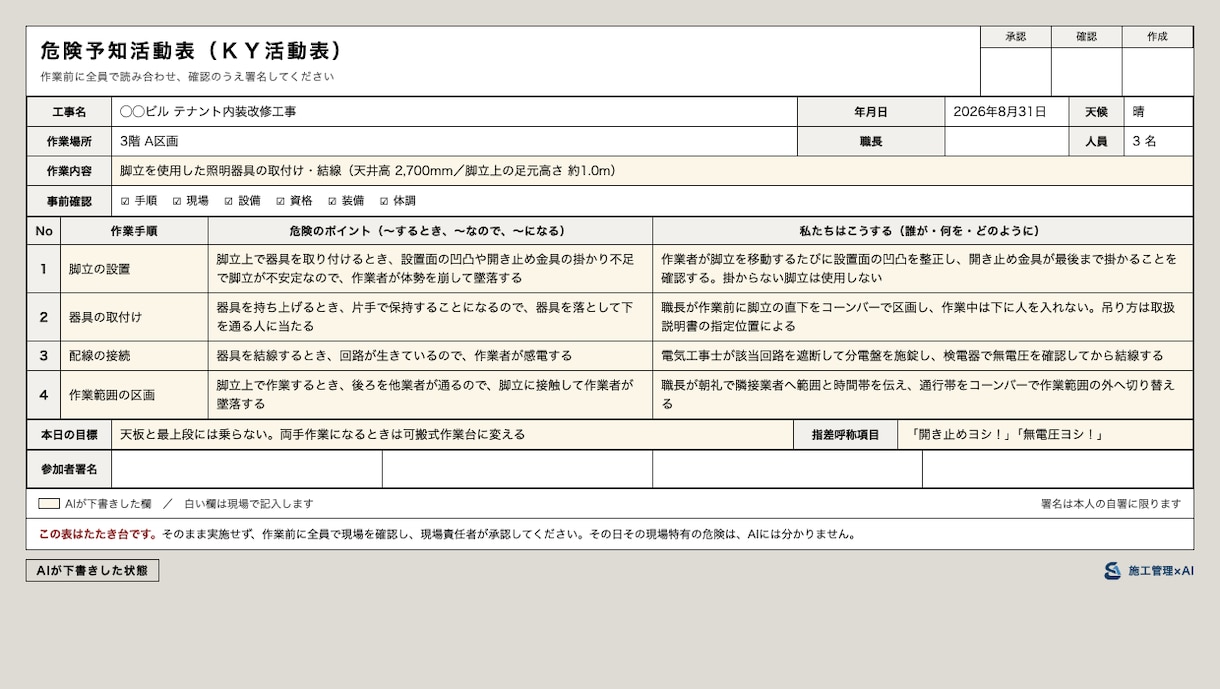Click the countermeasure starting 作業者が脚立を移動
The image size is (1220, 689).
(918, 269)
